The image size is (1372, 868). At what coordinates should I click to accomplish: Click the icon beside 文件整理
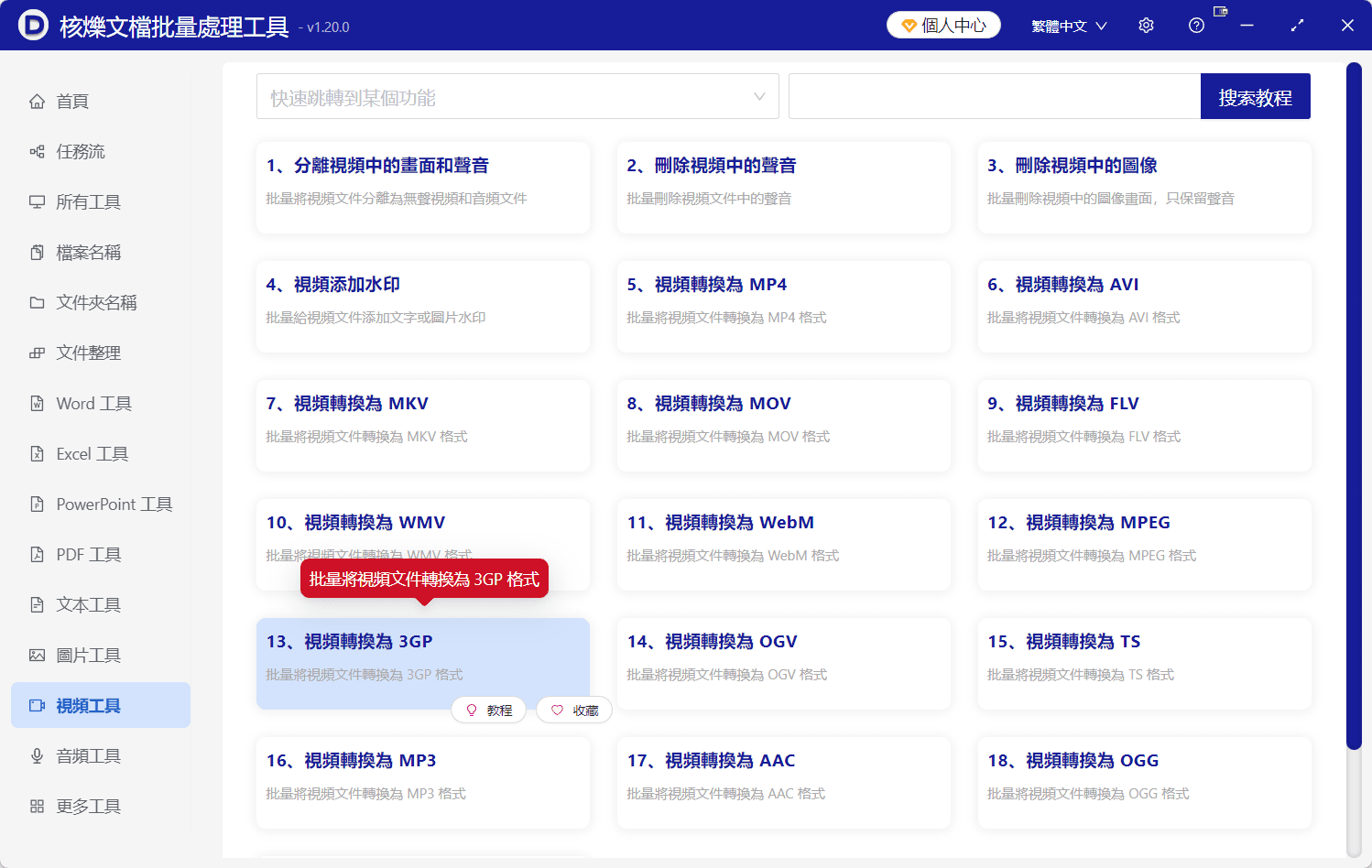click(37, 353)
